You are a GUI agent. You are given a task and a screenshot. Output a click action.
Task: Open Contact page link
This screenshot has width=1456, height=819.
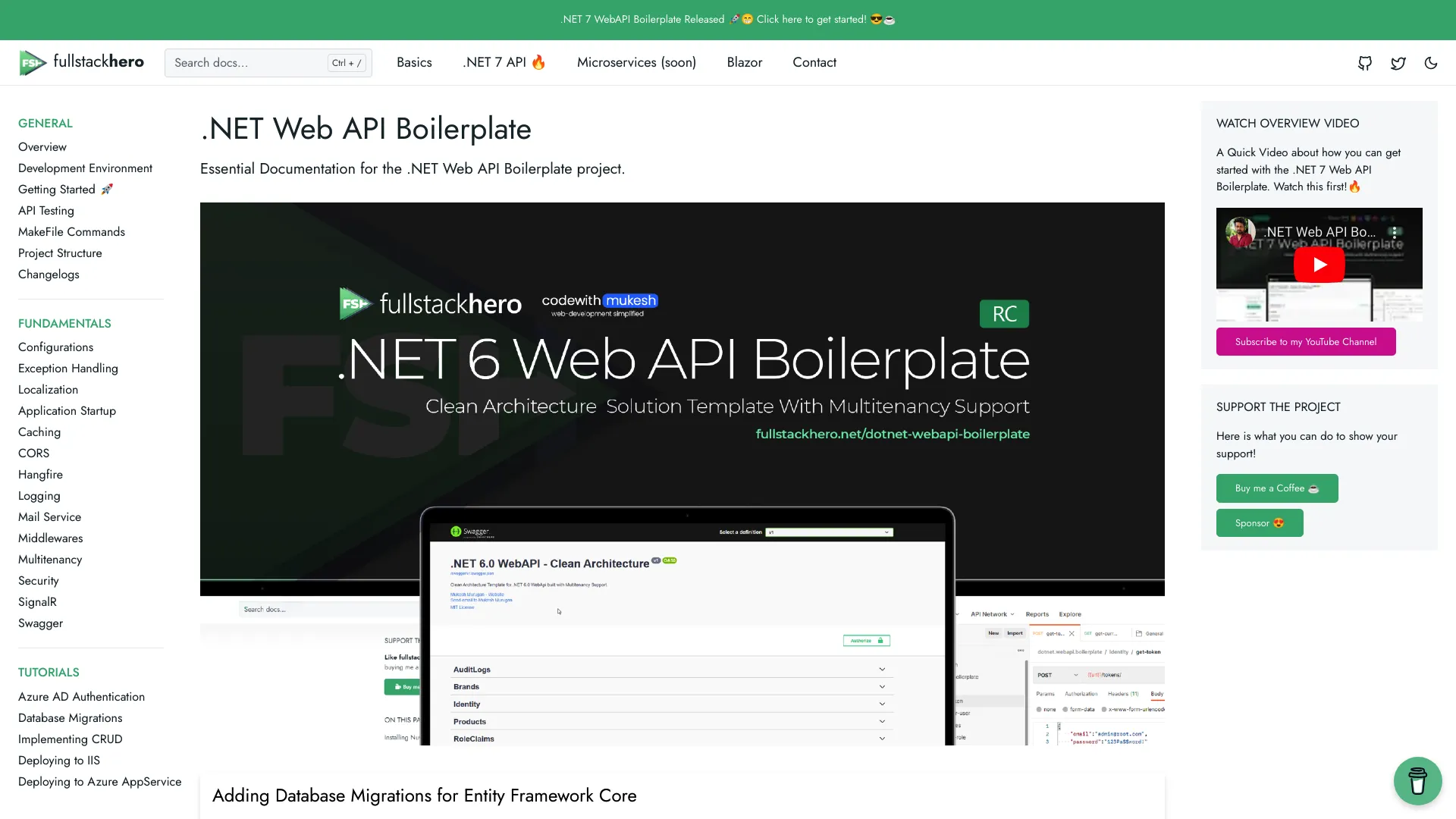814,62
